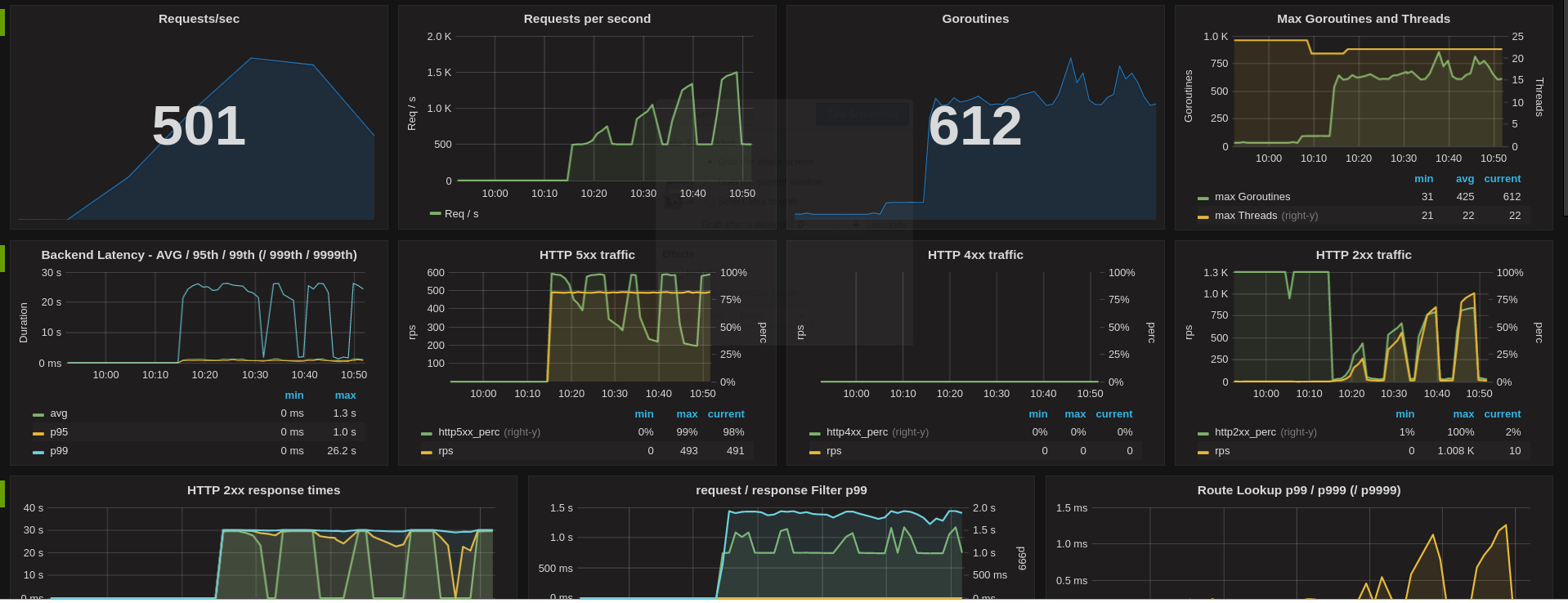Open HTTP 2xx traffic panel title menu

(x=1364, y=255)
